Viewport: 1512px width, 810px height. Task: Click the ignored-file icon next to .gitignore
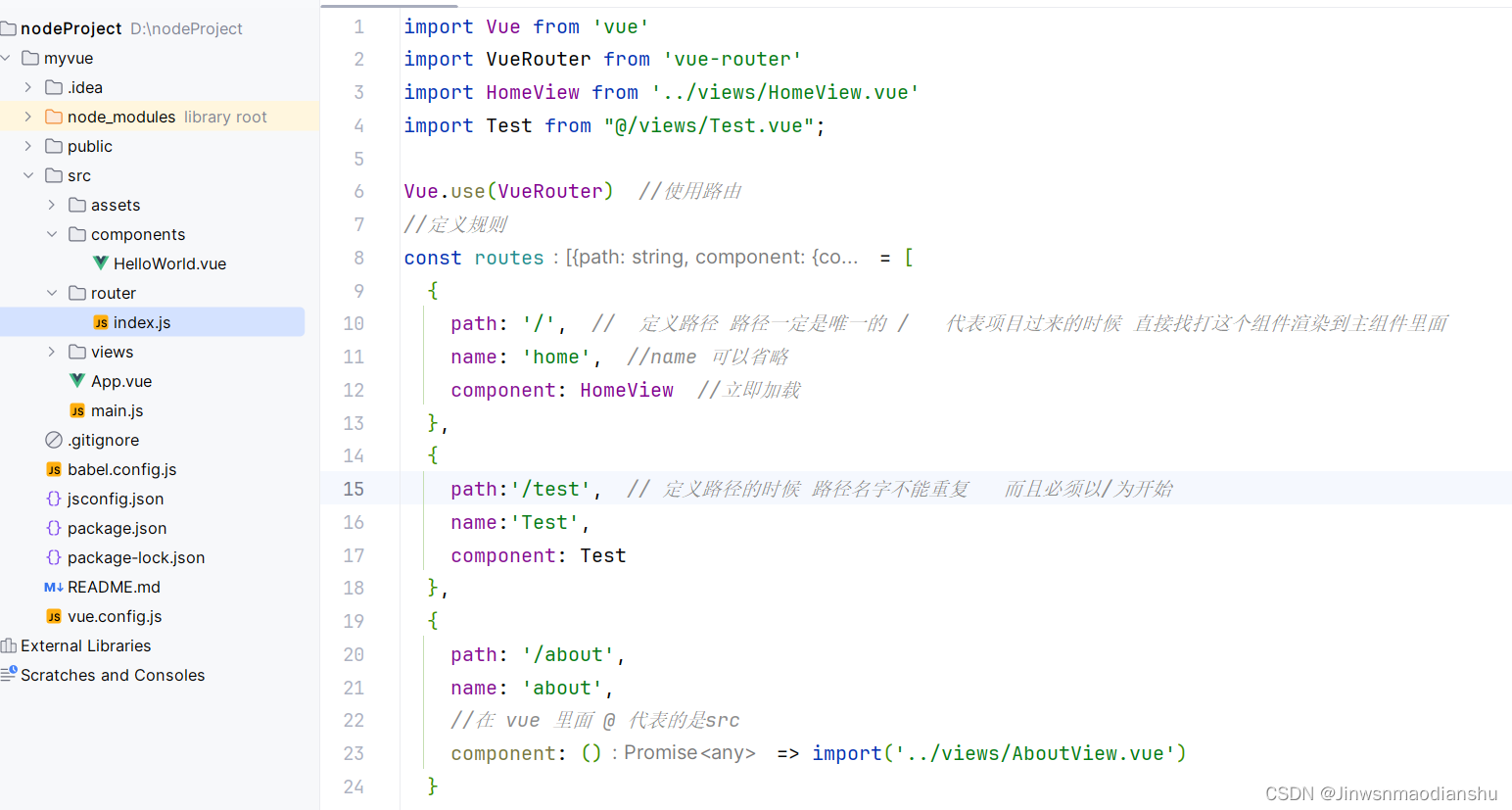pos(53,440)
